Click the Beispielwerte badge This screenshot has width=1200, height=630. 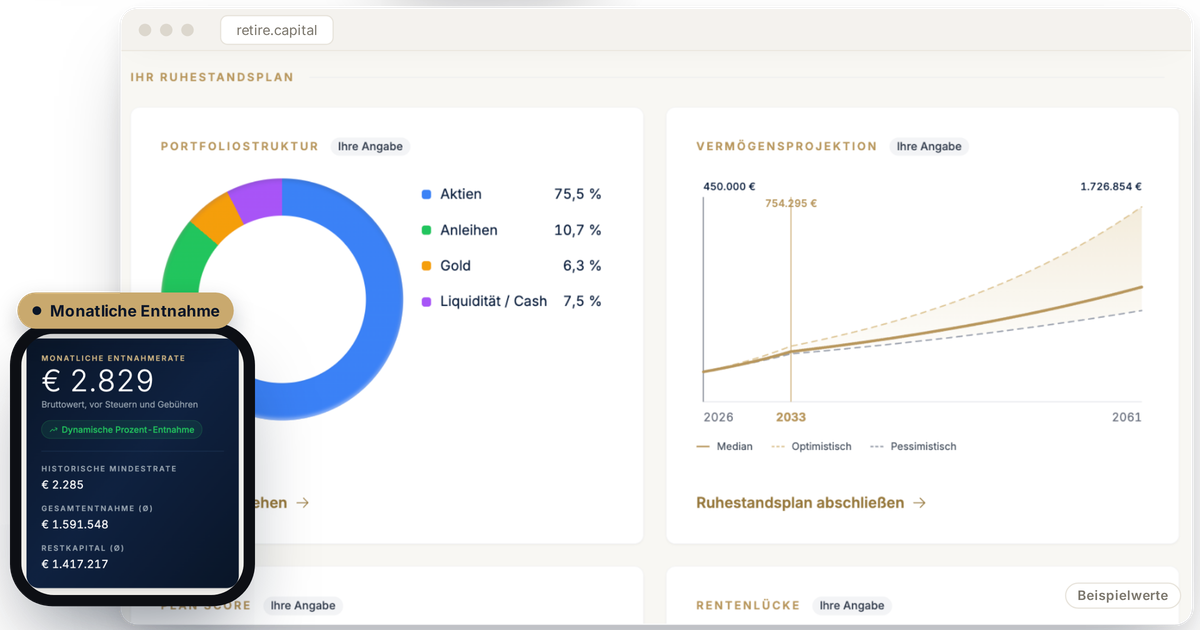pos(1122,596)
